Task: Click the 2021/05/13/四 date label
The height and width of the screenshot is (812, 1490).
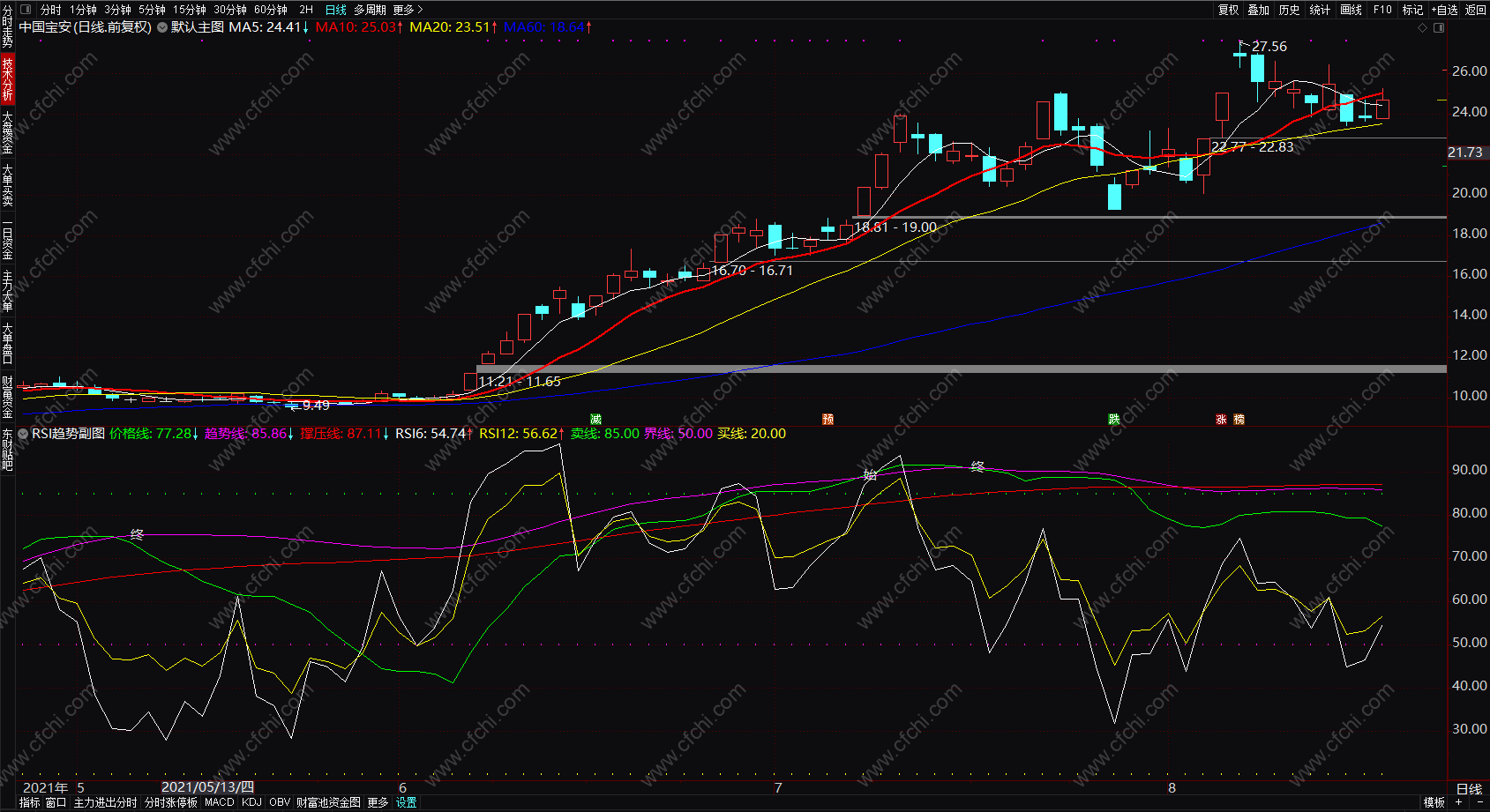Action: (x=208, y=787)
